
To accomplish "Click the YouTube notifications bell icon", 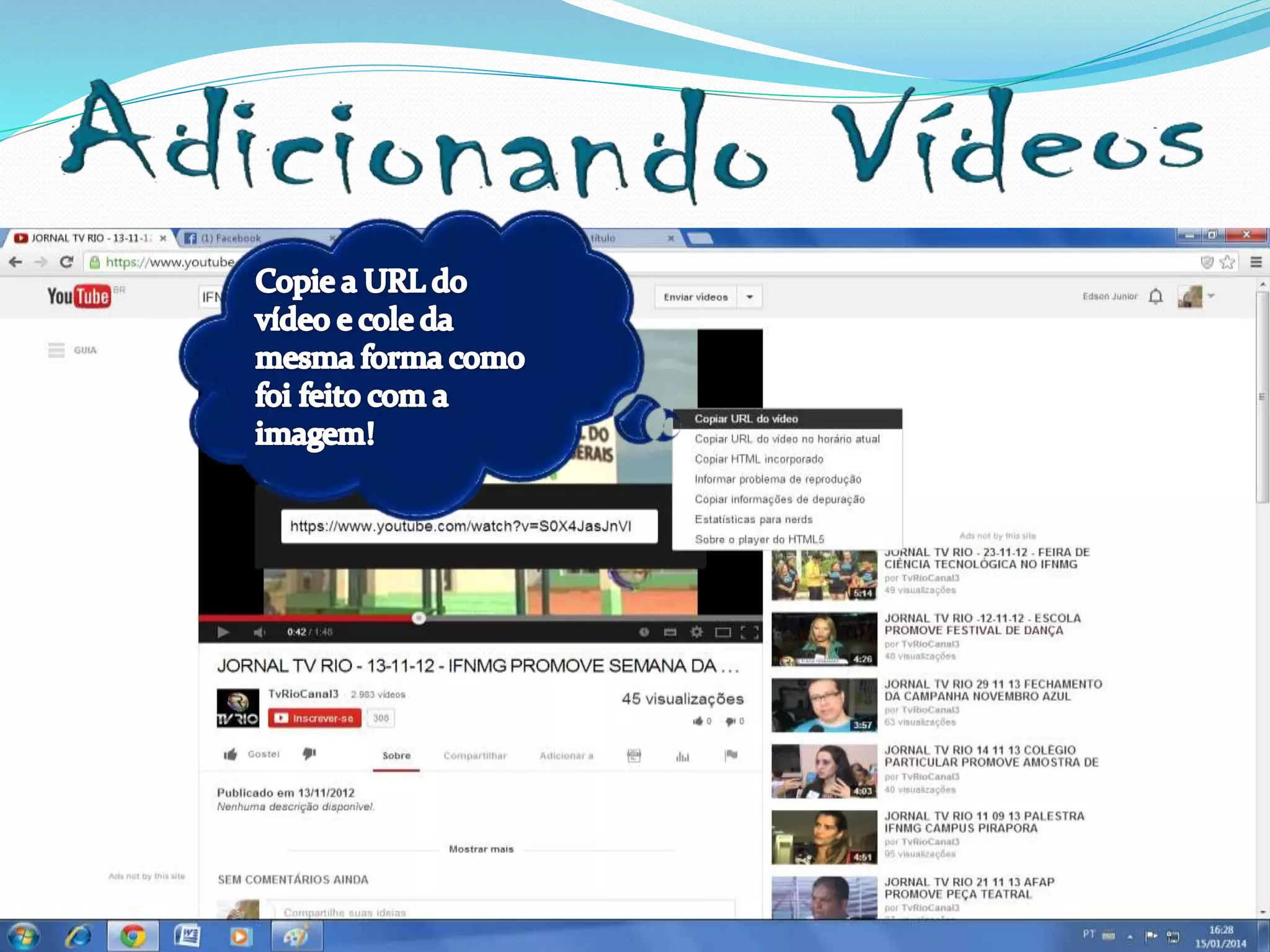I will coord(1155,297).
